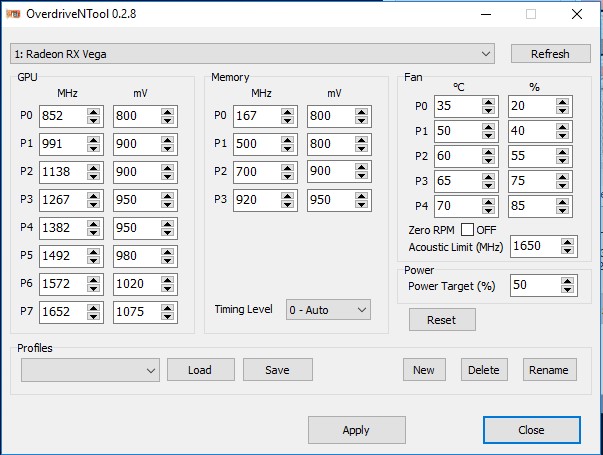Expand the Profiles dropdown list
This screenshot has height=455, width=603.
coord(90,370)
